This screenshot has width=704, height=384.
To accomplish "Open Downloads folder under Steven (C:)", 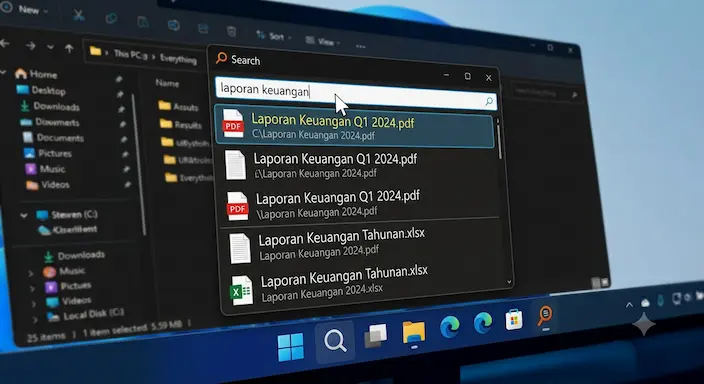I will coord(75,256).
